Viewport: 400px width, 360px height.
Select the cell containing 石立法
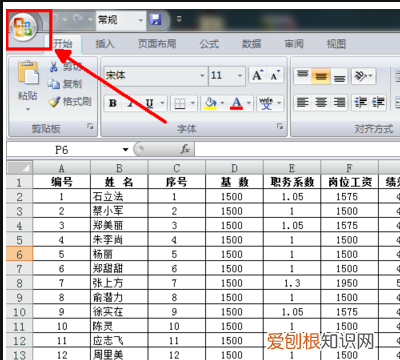(119, 196)
